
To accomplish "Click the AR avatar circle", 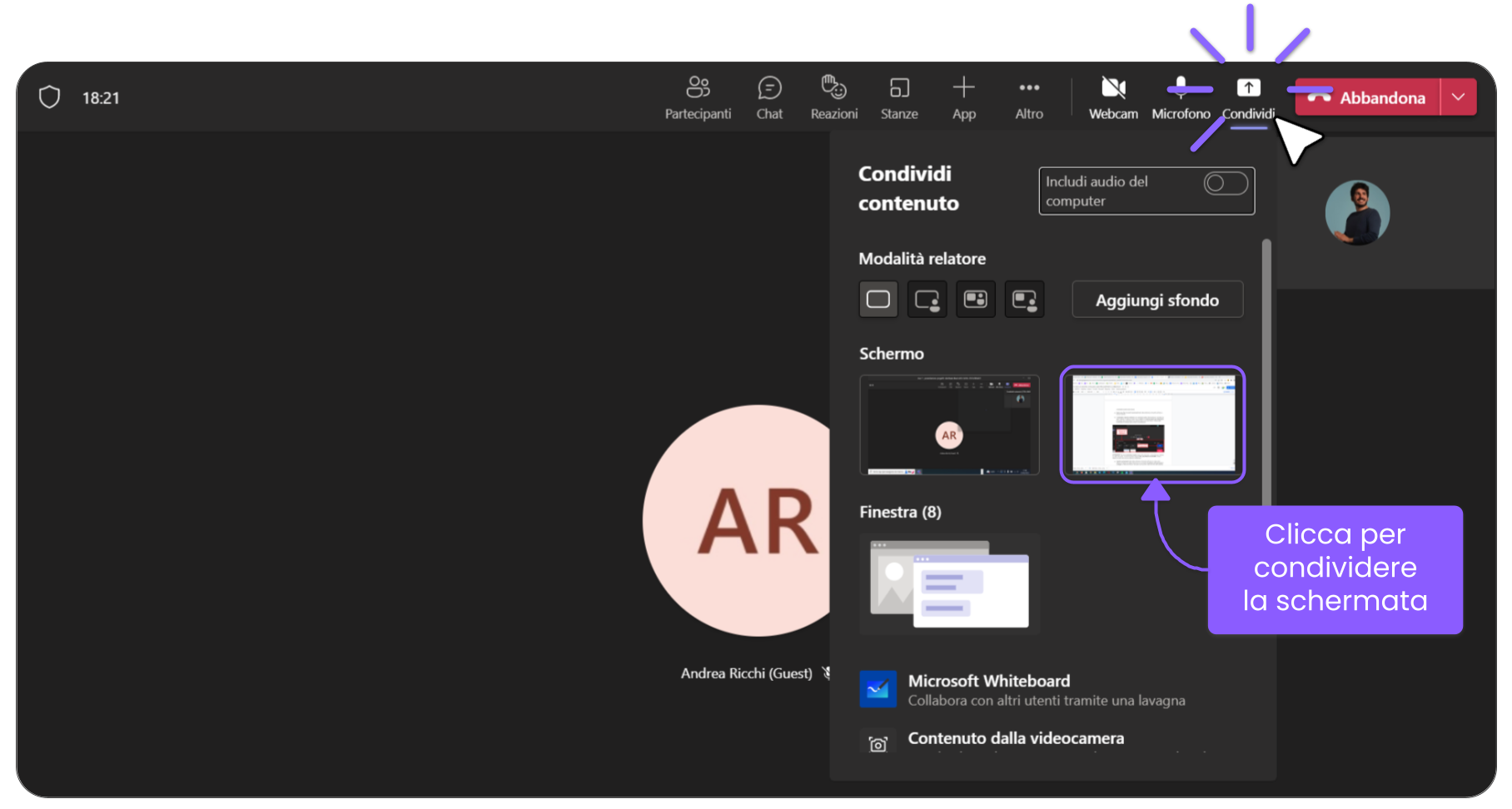I will [737, 521].
